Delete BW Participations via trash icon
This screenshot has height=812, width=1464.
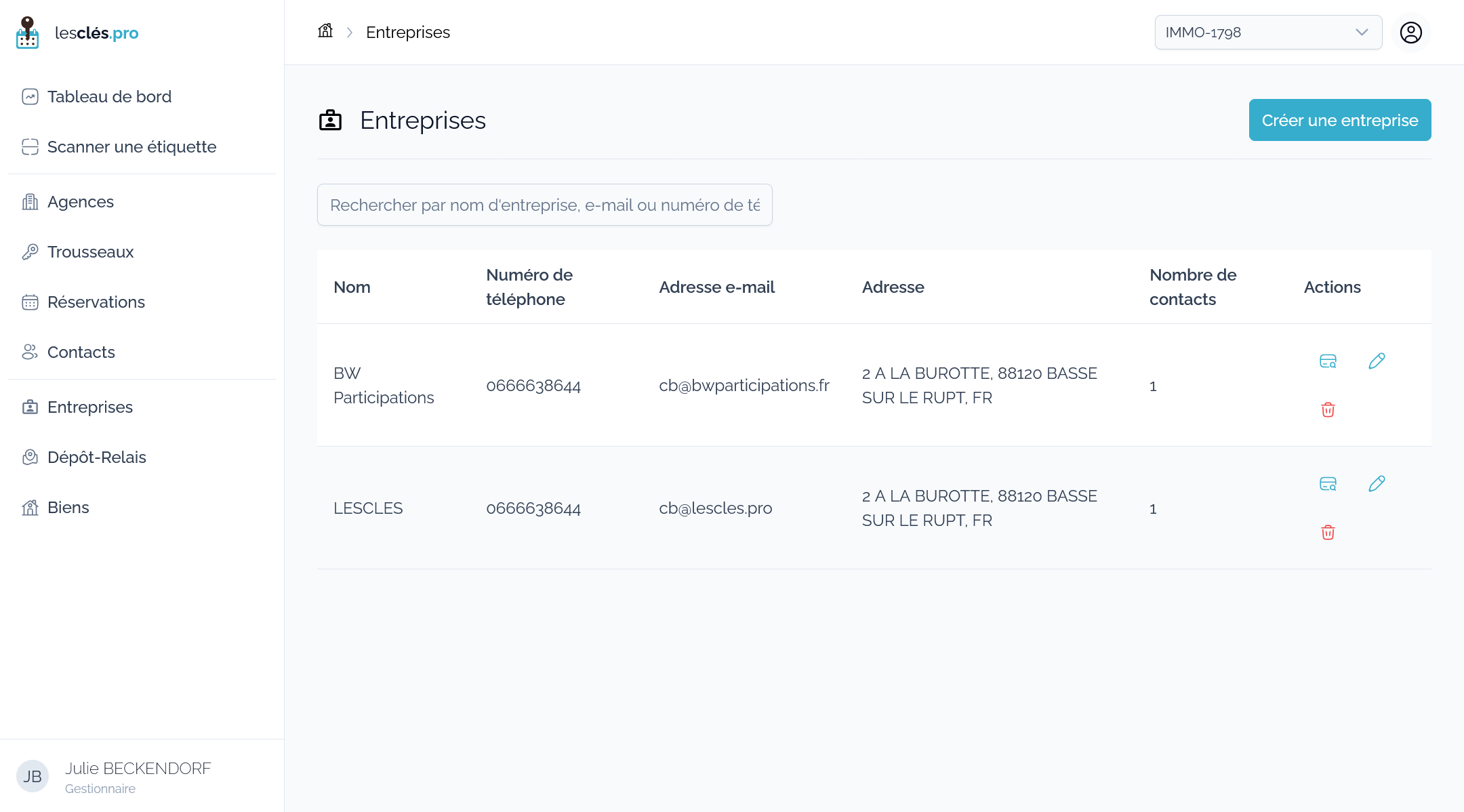1328,409
